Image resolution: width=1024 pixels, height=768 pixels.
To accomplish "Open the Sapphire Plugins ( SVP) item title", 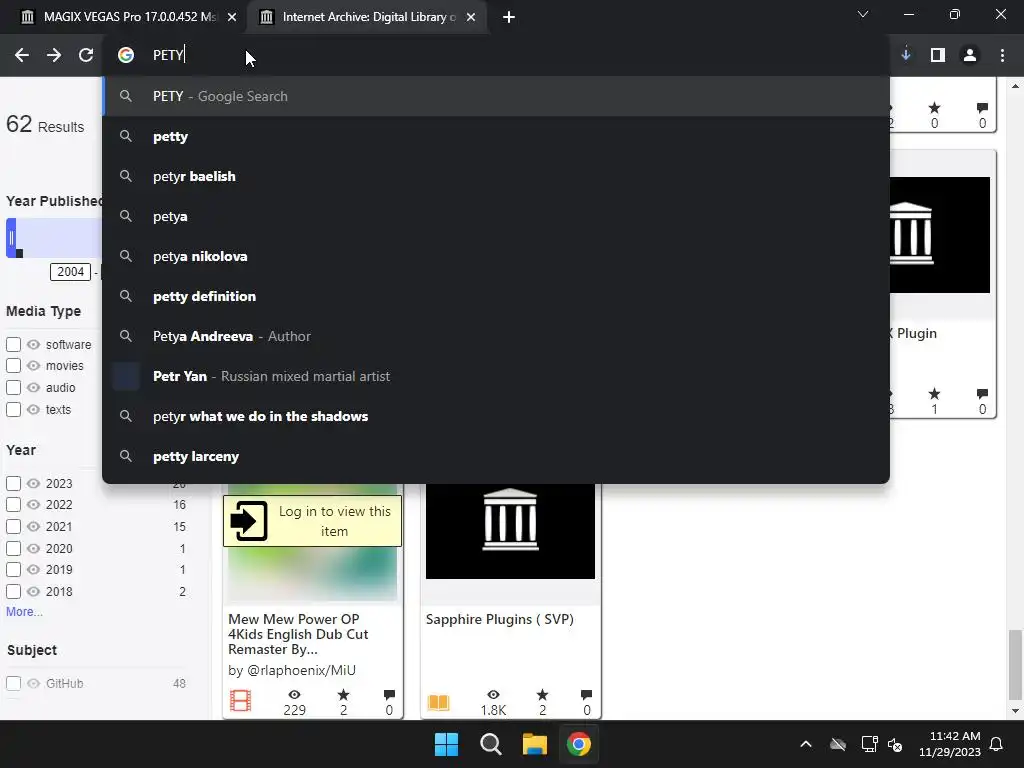I will tap(500, 619).
